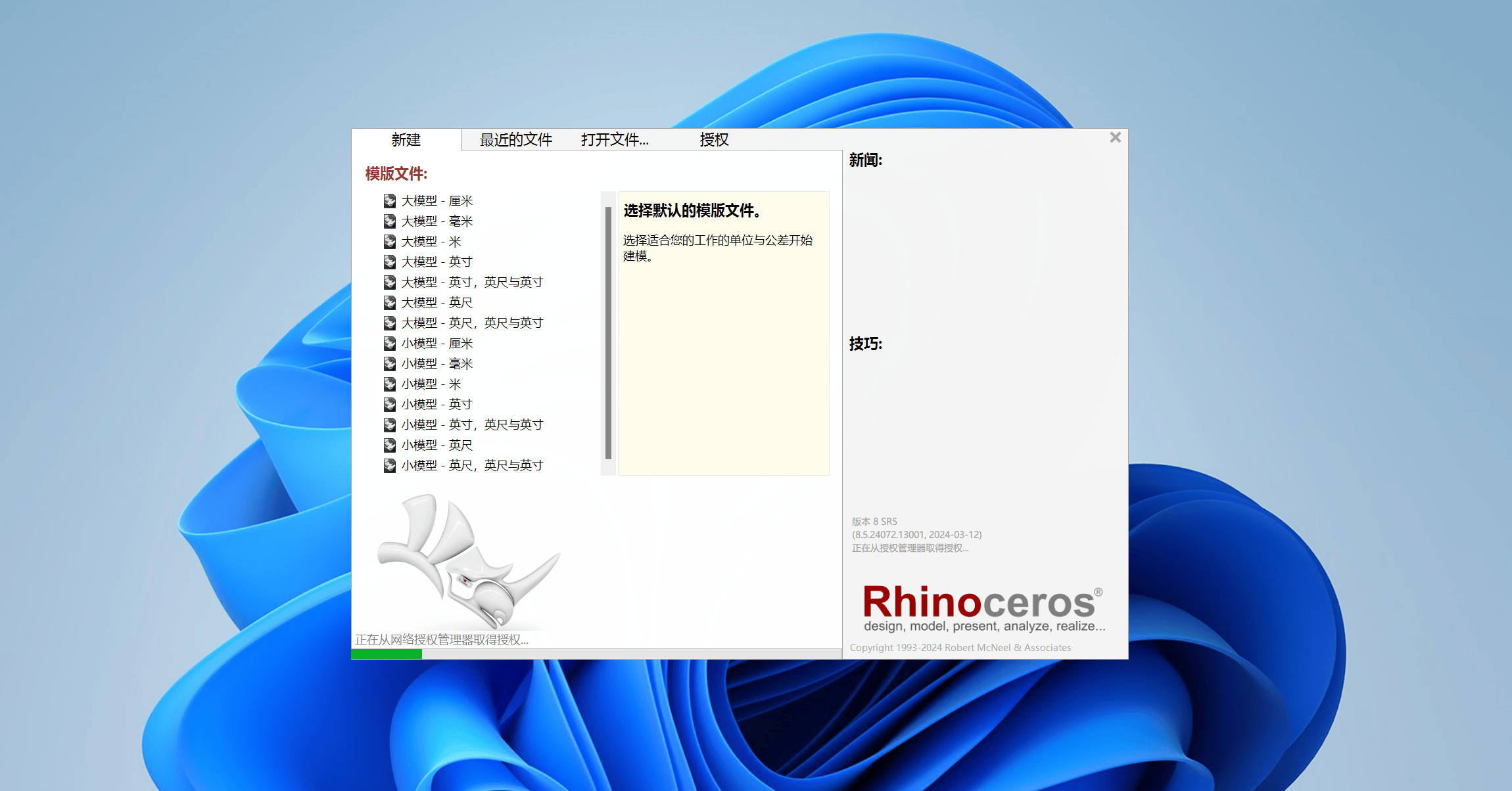Viewport: 1512px width, 791px height.
Task: Choose template 小模型 - 英尺，英尺与英寸
Action: tap(473, 466)
